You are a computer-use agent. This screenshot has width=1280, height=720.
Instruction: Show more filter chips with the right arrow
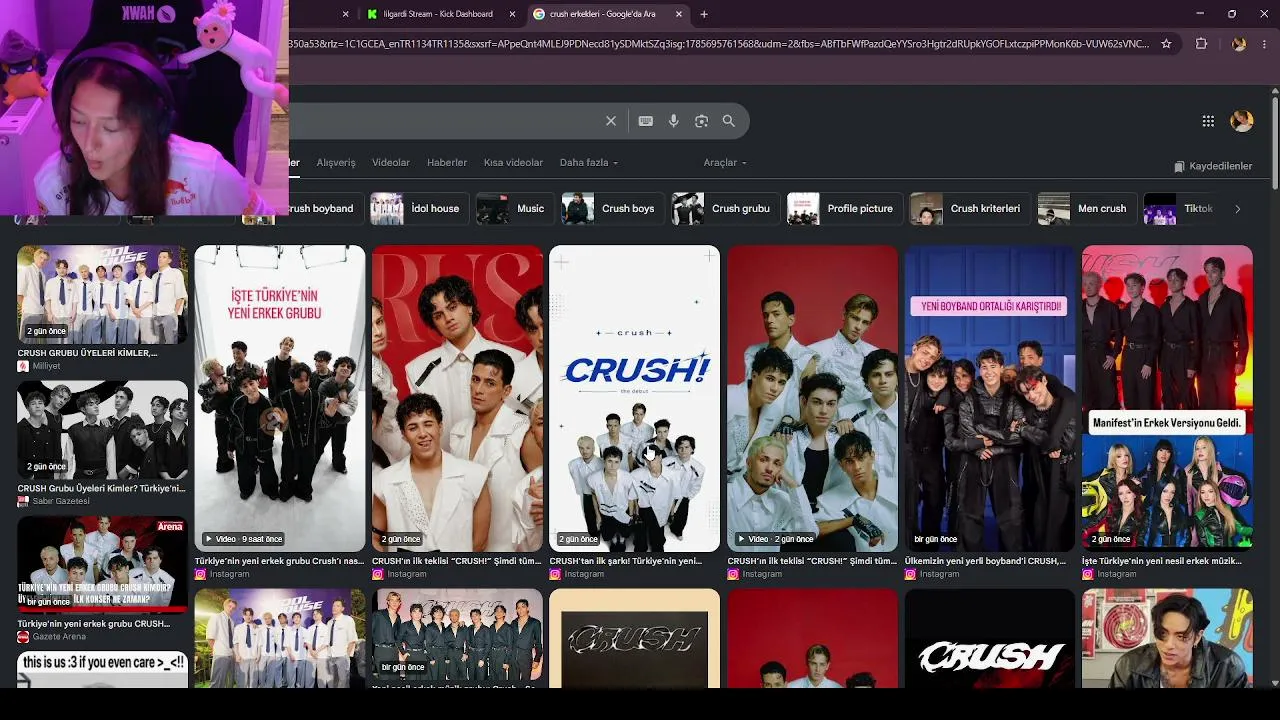[1237, 209]
